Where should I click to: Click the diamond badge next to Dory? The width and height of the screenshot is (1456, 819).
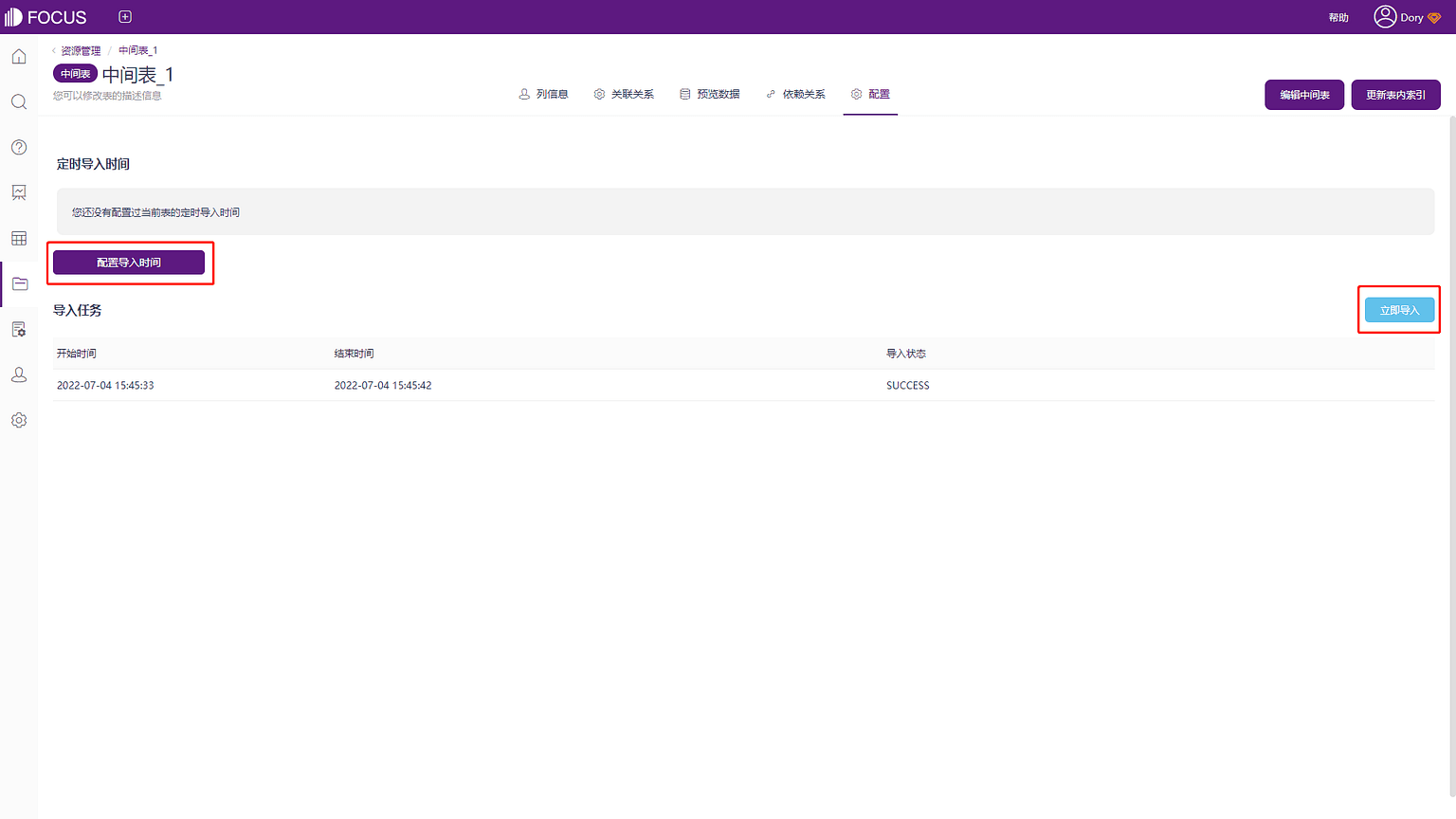point(1434,18)
